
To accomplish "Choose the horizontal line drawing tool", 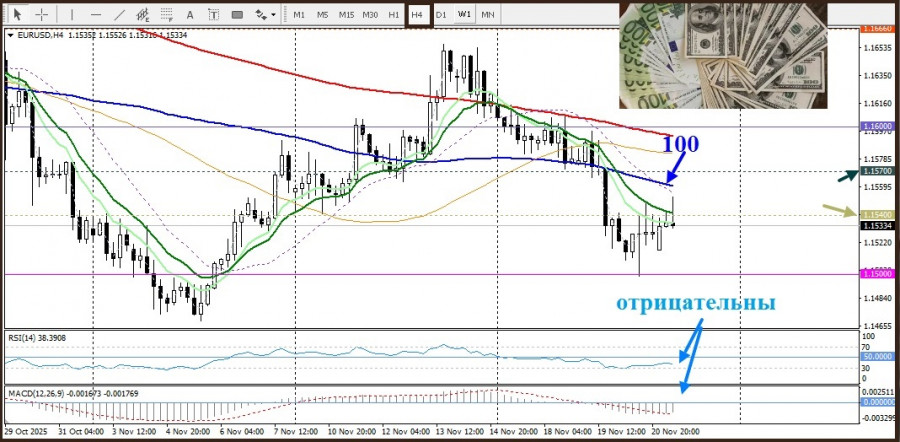I will [95, 15].
